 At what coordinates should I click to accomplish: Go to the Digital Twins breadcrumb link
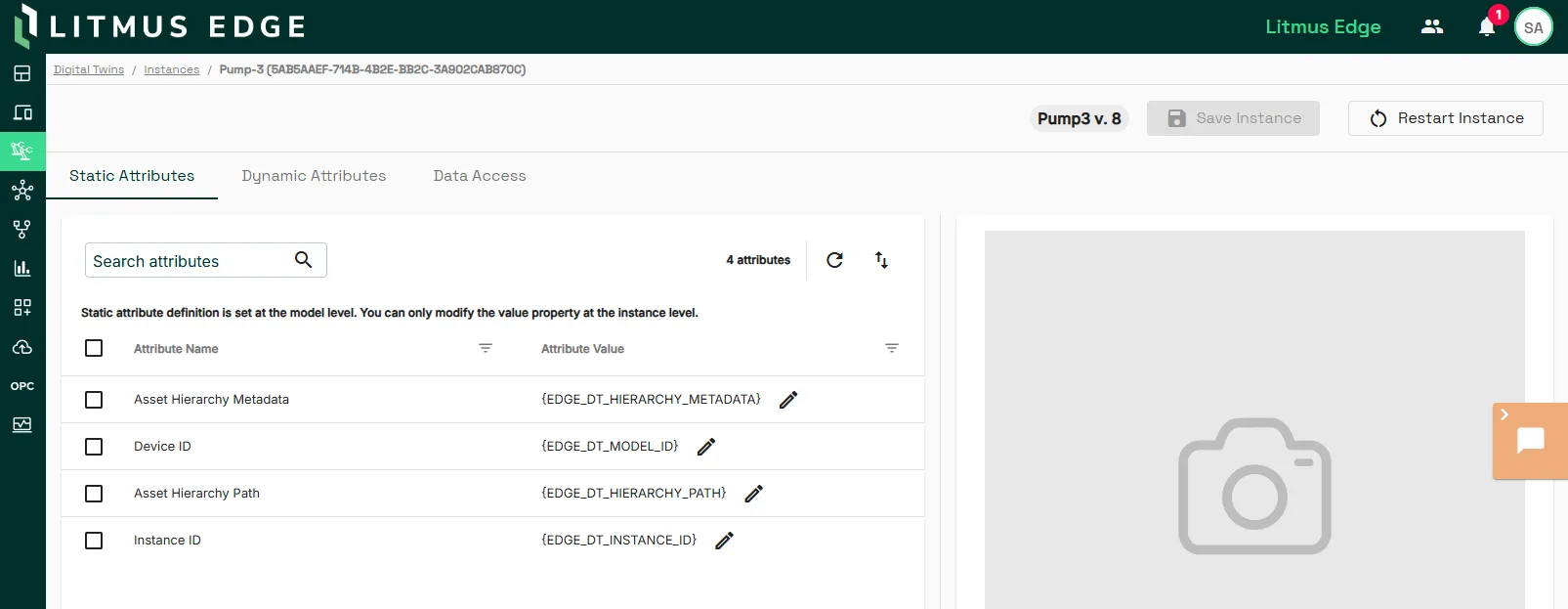pos(89,69)
